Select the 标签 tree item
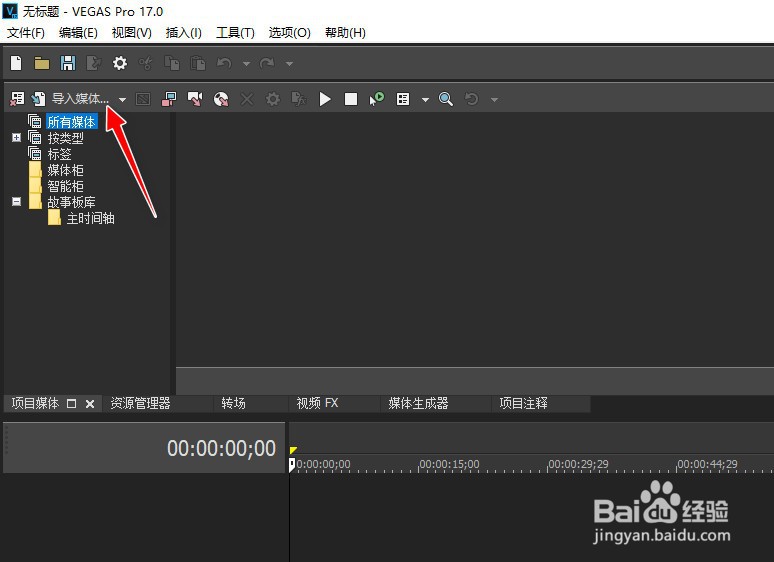This screenshot has width=774, height=562. click(x=59, y=154)
